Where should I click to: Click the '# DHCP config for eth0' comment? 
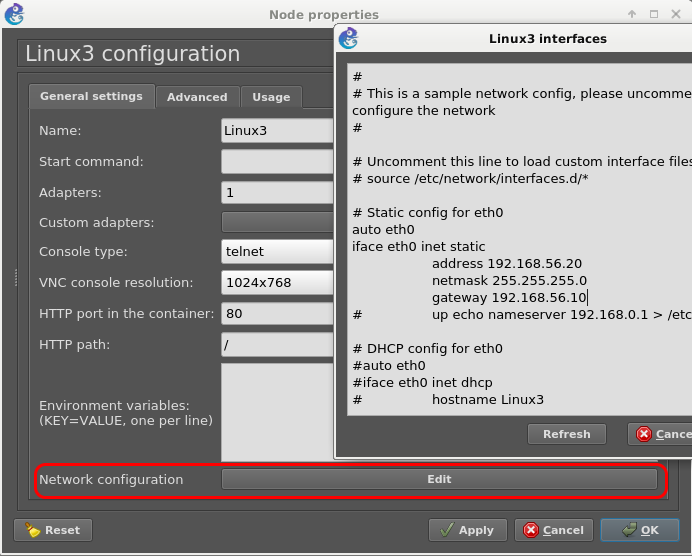428,349
